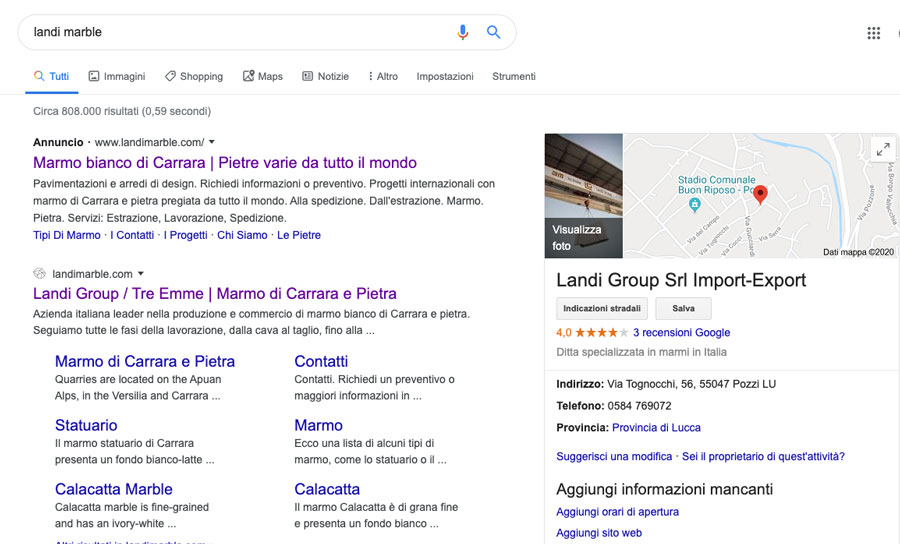This screenshot has height=544, width=900.
Task: Open Provincia di Lucca link
Action: tap(656, 428)
